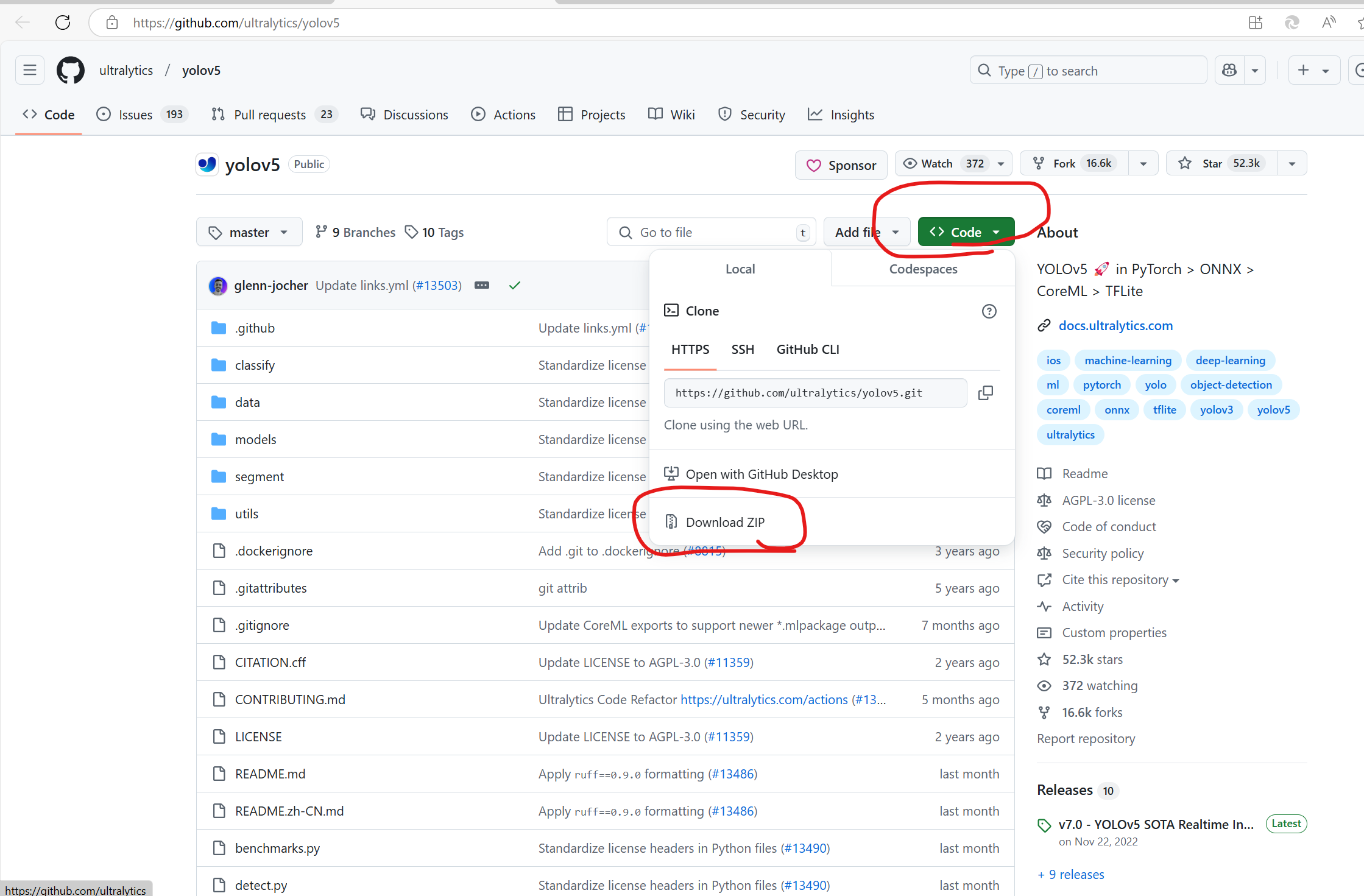This screenshot has height=896, width=1364.
Task: Open the Copilot icon button
Action: coord(1229,71)
